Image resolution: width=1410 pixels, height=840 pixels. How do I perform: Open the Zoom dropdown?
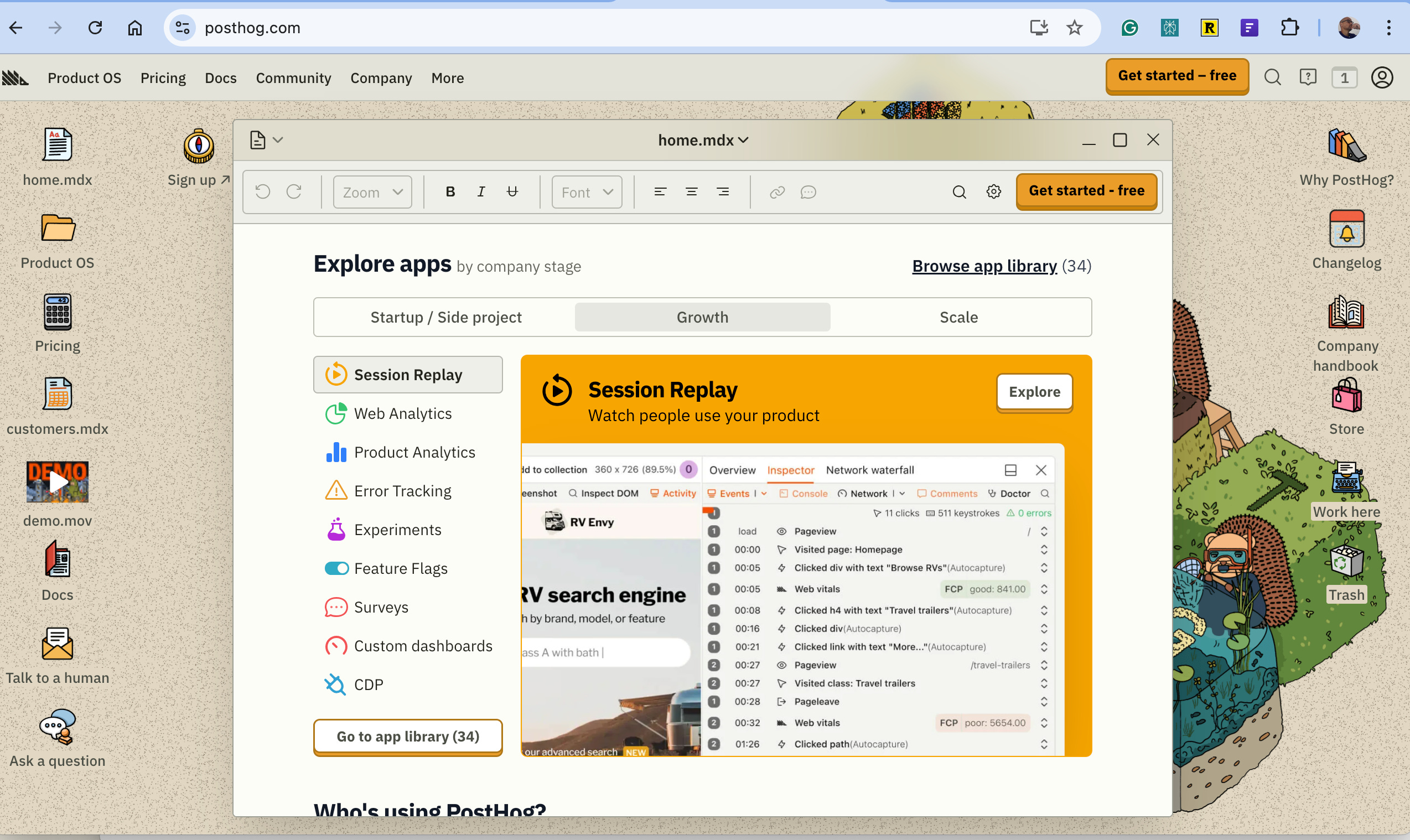[372, 192]
